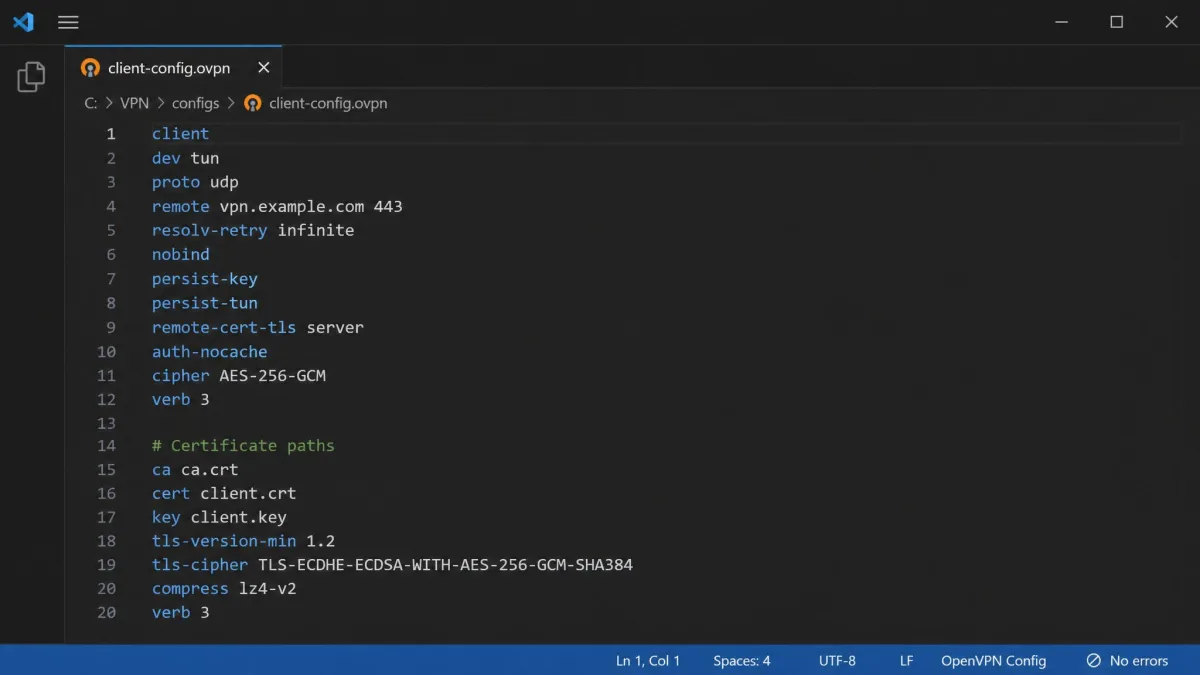The image size is (1200, 675).
Task: Click the TLS-ECDHE-ECDSA cipher string
Action: point(445,565)
